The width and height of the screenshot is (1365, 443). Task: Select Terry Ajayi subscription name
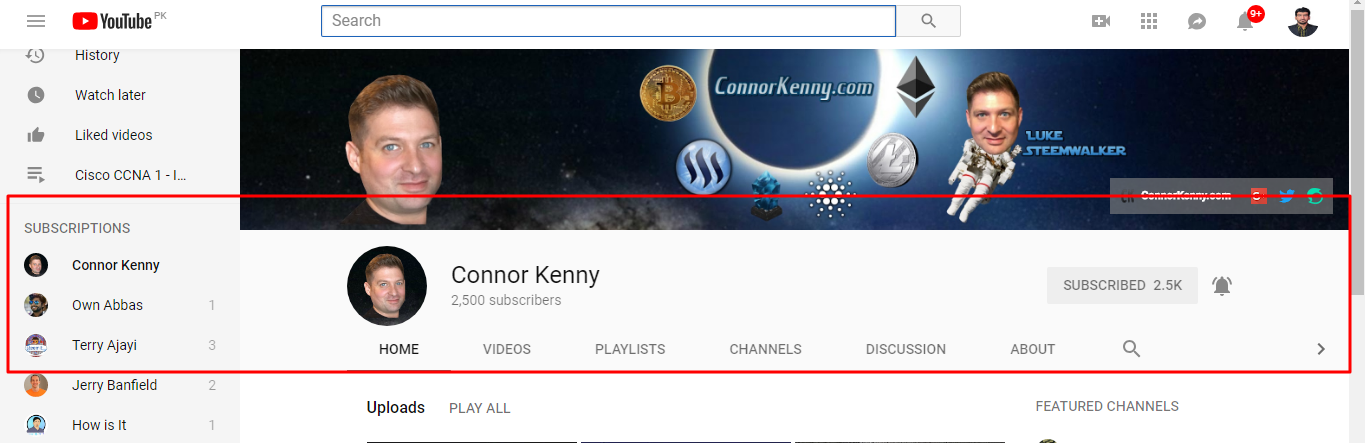pyautogui.click(x=104, y=345)
